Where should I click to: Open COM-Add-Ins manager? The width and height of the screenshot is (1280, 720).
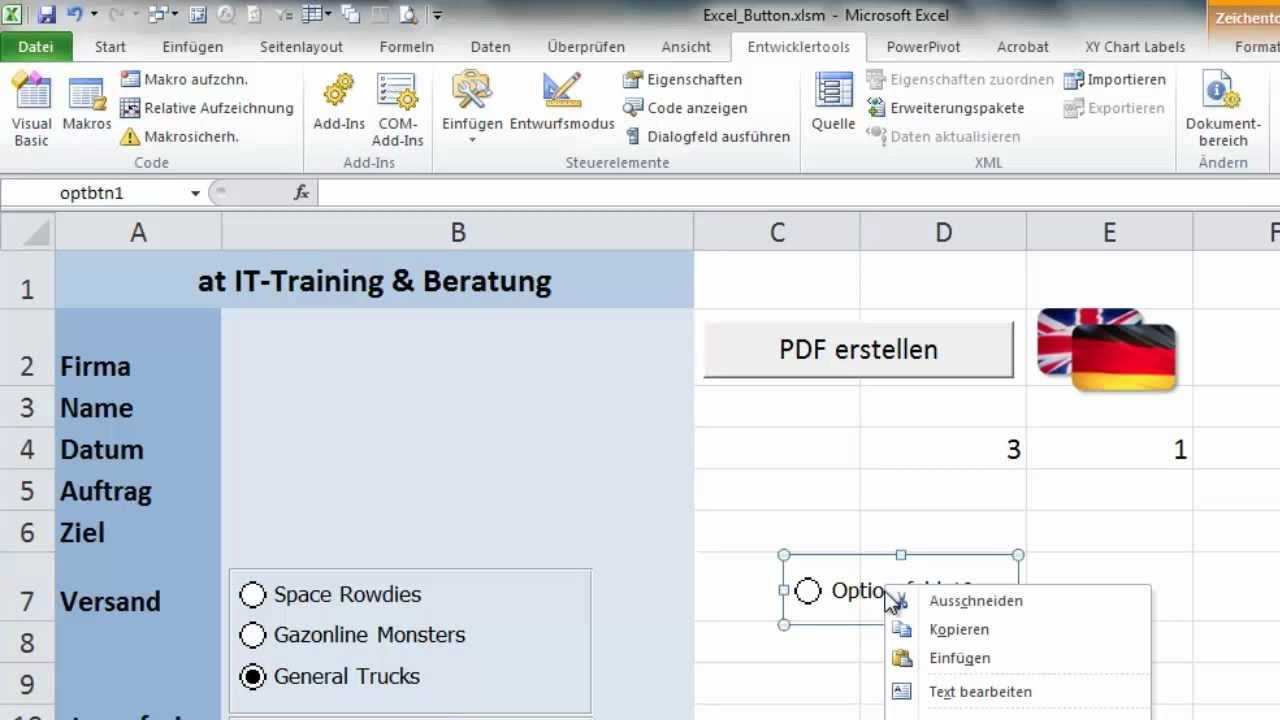tap(397, 109)
